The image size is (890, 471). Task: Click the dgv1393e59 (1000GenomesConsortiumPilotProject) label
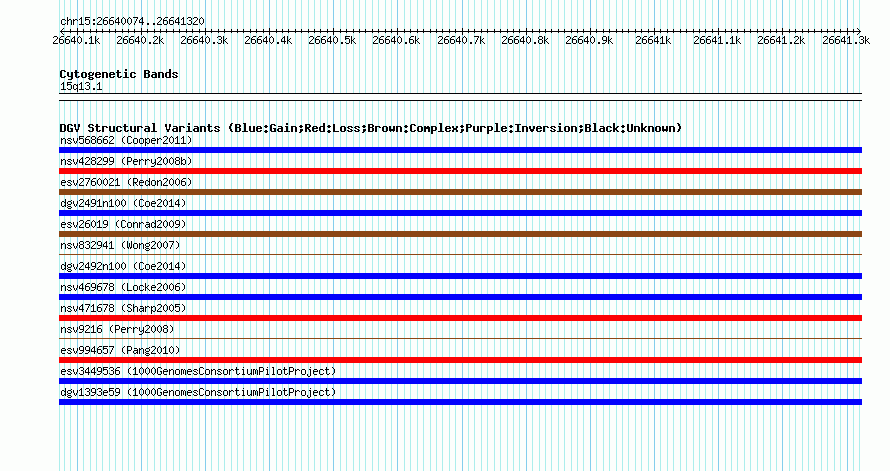(x=198, y=392)
